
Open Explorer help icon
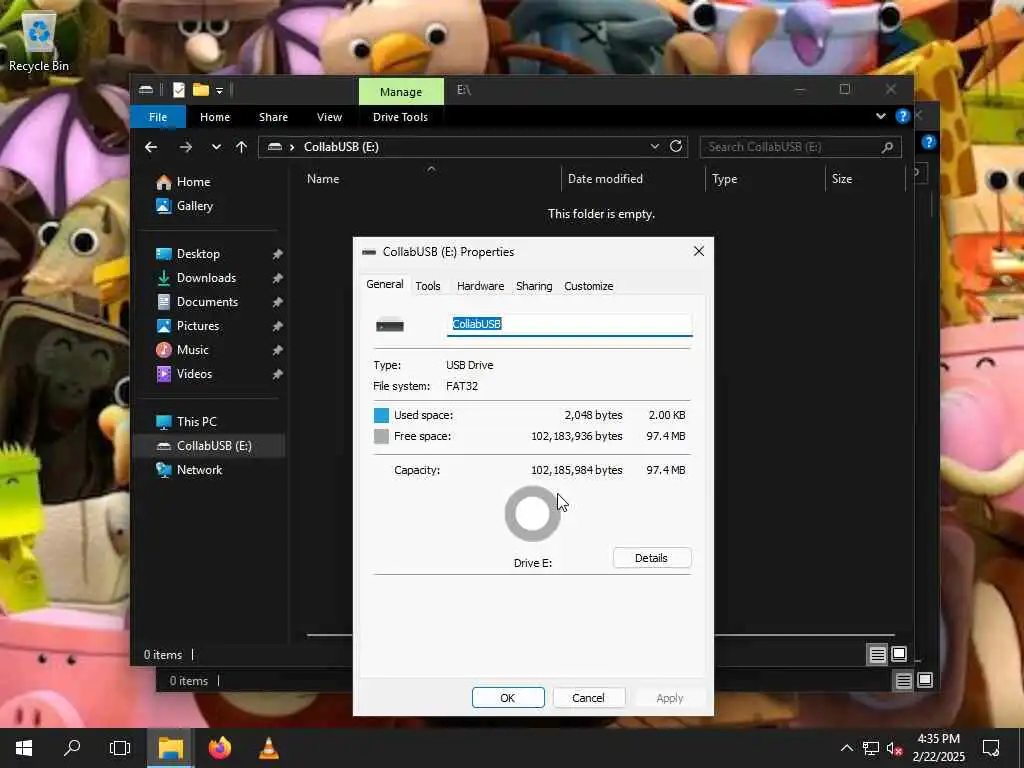click(x=903, y=116)
